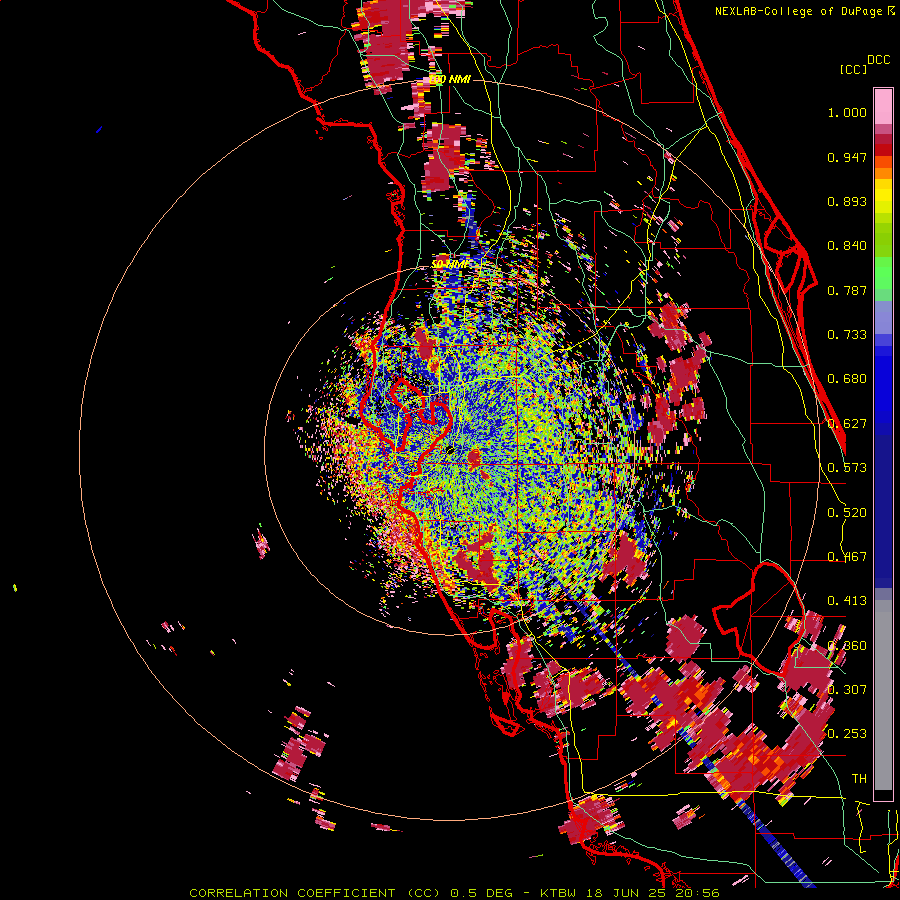The width and height of the screenshot is (900, 900).
Task: Select the 0.573 scale value
Action: click(x=847, y=468)
